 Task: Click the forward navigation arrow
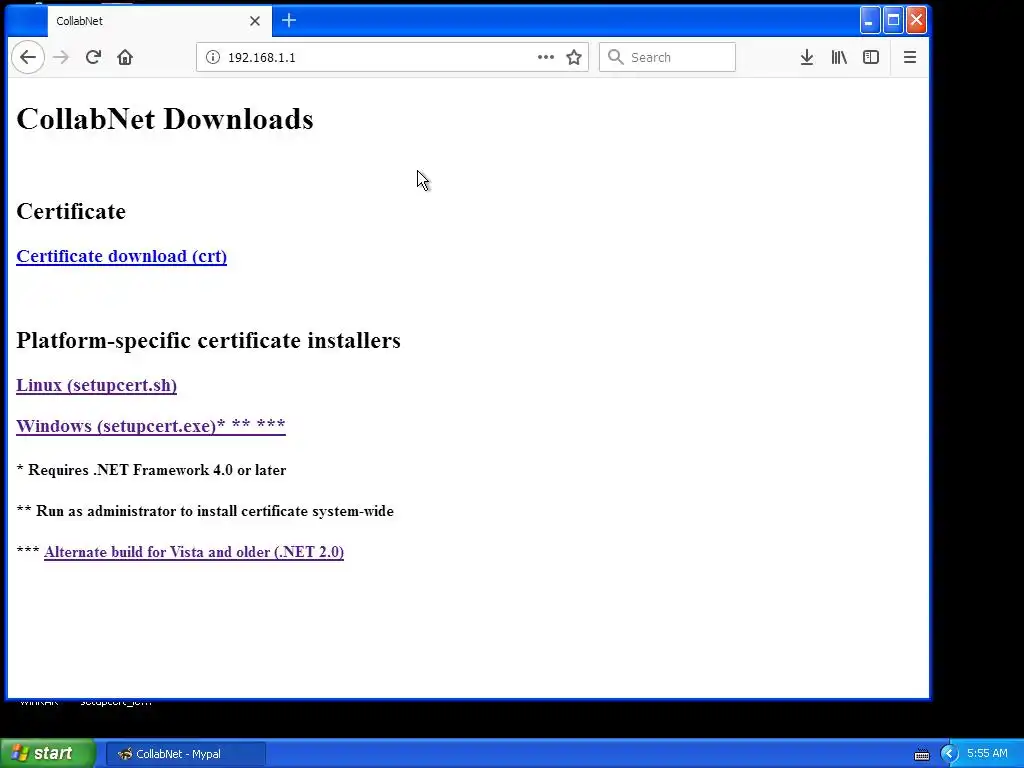coord(61,57)
